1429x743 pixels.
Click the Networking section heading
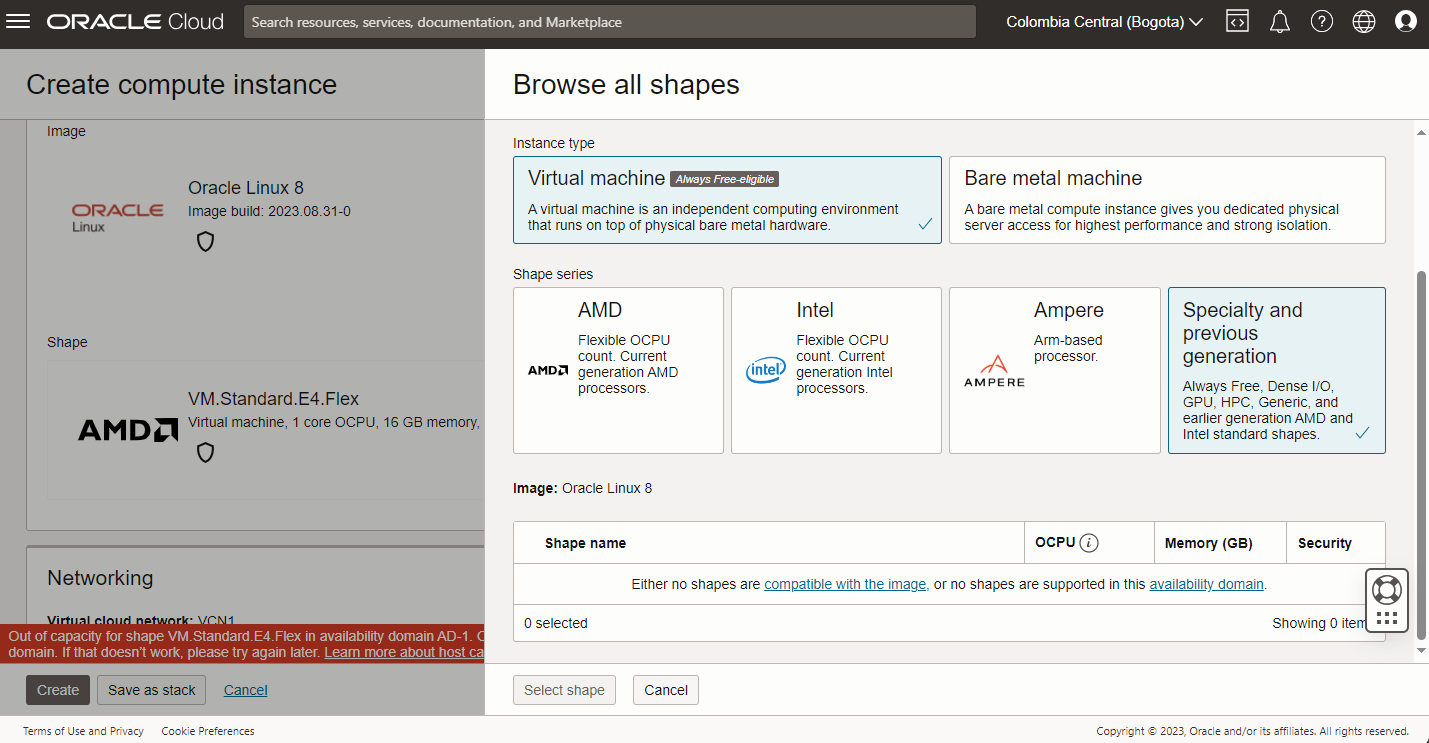coord(100,578)
